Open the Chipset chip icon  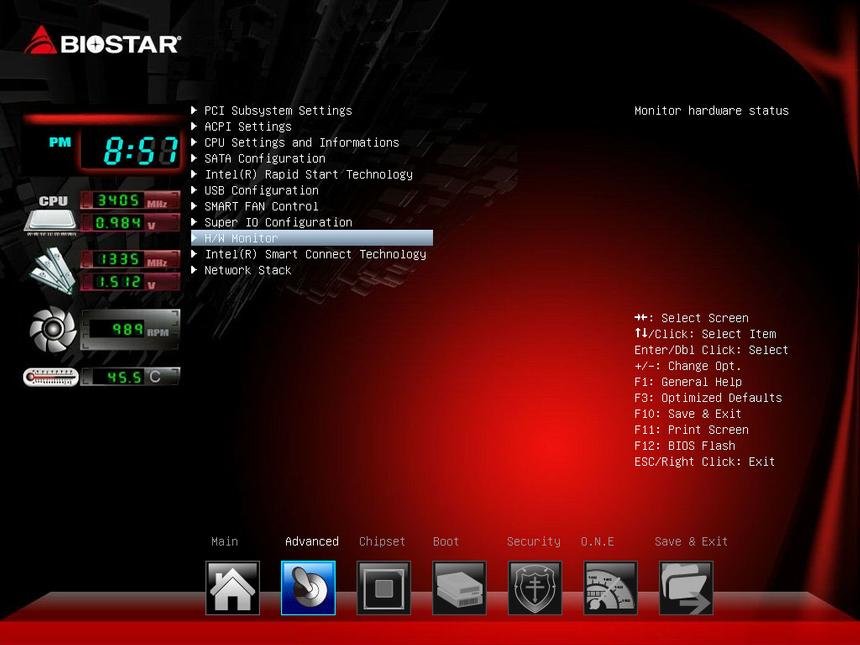pos(384,588)
